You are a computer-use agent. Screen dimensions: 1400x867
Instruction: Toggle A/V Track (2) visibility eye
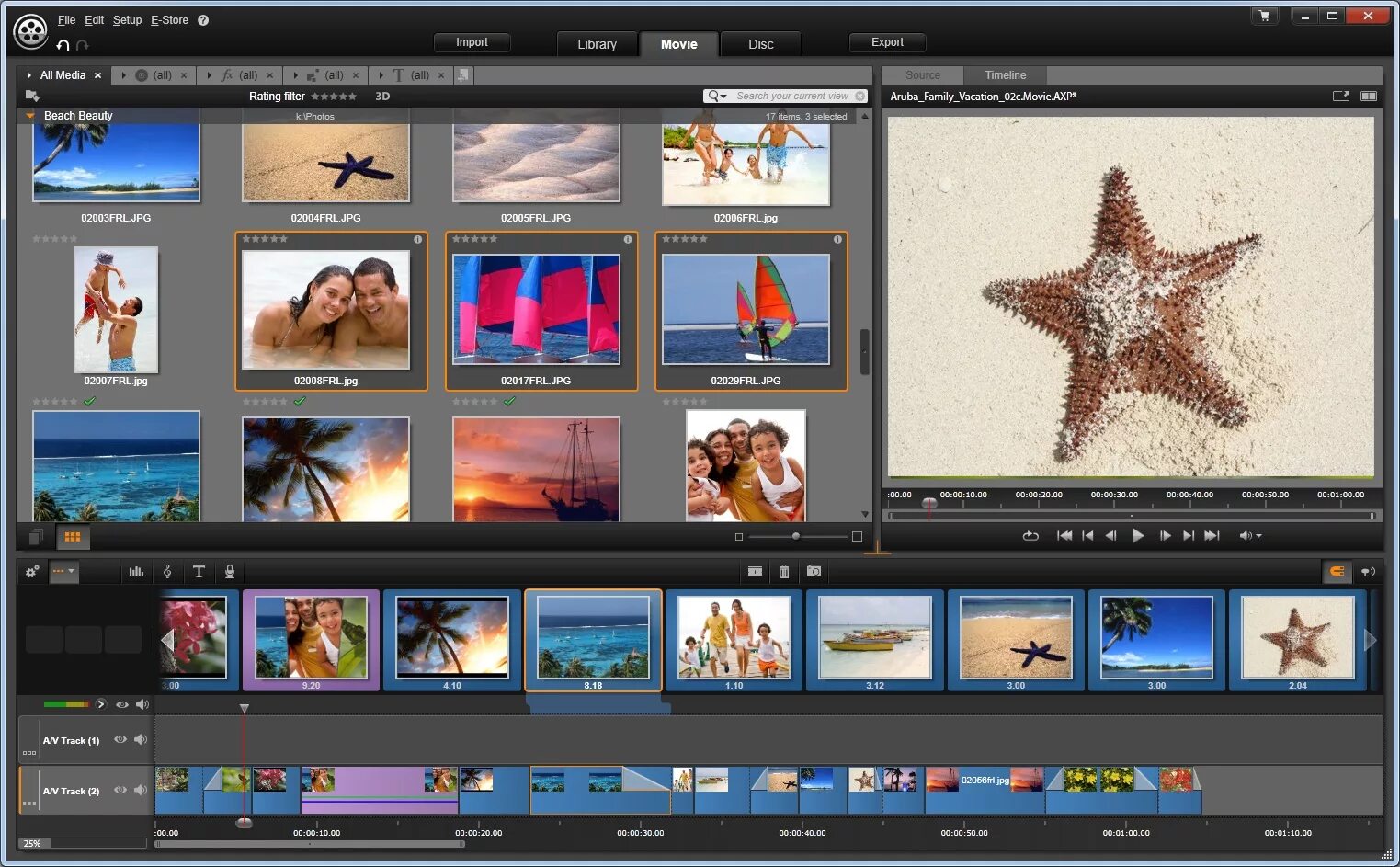point(120,790)
